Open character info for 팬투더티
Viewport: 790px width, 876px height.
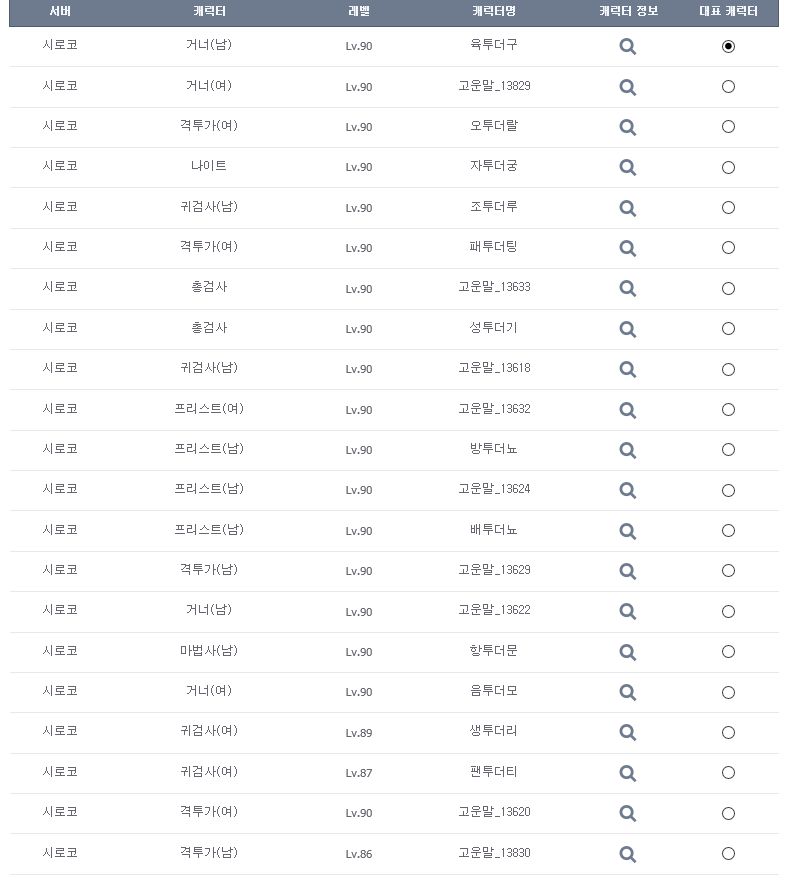click(x=627, y=773)
